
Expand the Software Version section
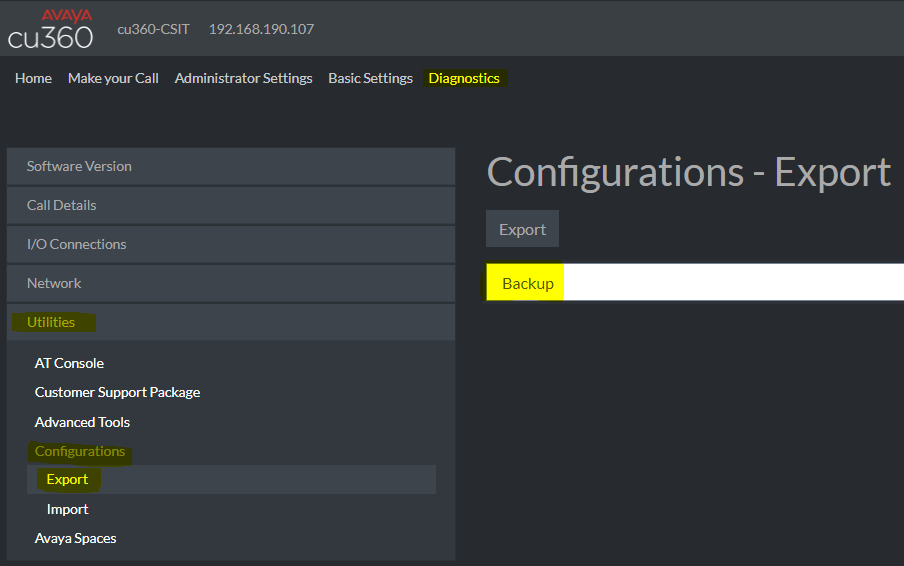tap(231, 166)
